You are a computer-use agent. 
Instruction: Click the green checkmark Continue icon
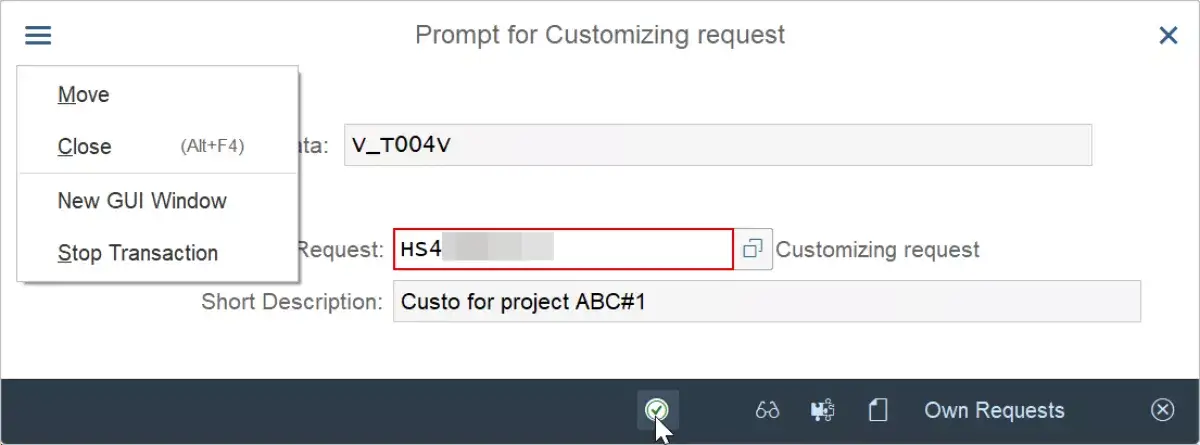[x=658, y=410]
